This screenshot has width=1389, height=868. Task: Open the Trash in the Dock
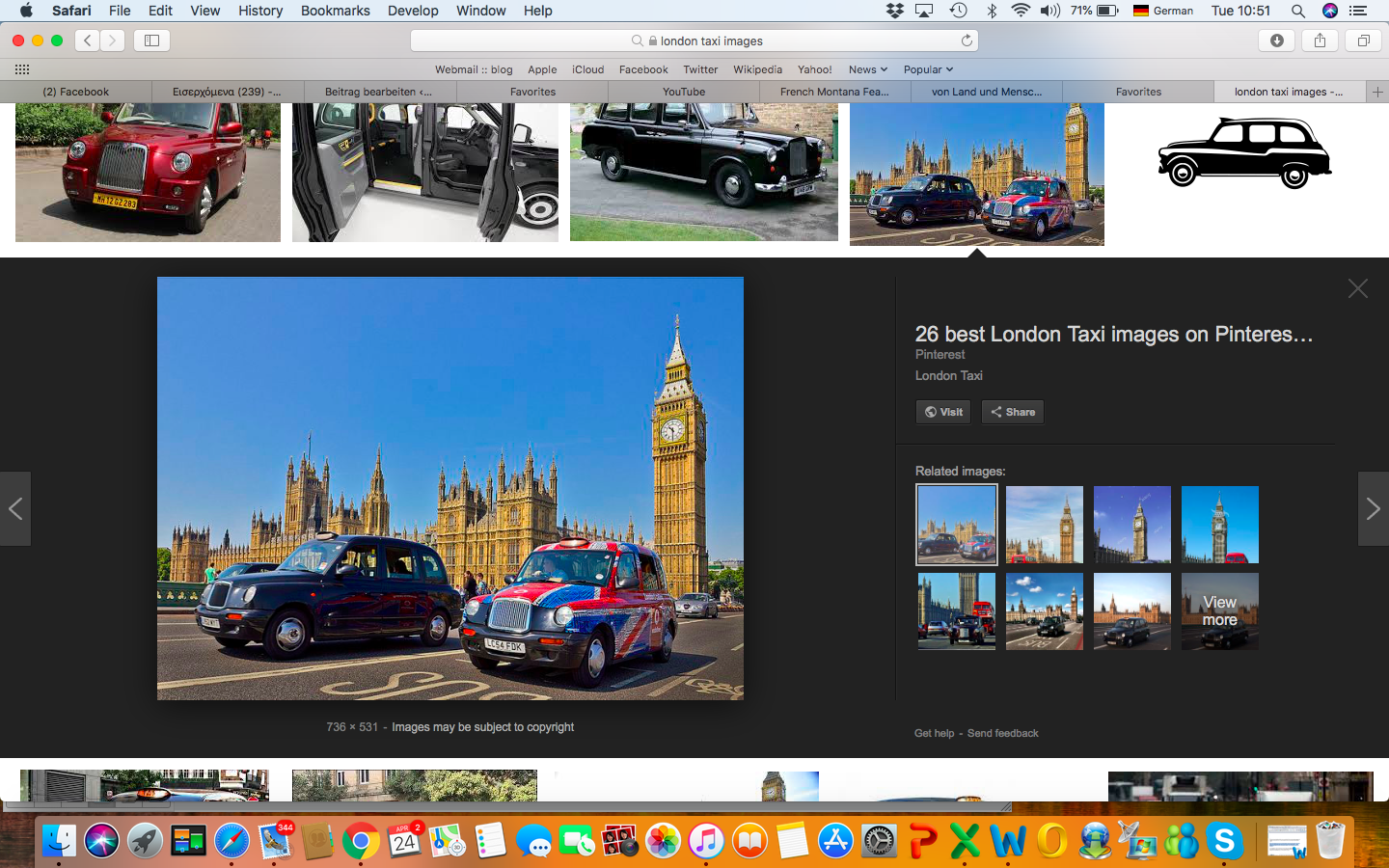(x=1330, y=841)
